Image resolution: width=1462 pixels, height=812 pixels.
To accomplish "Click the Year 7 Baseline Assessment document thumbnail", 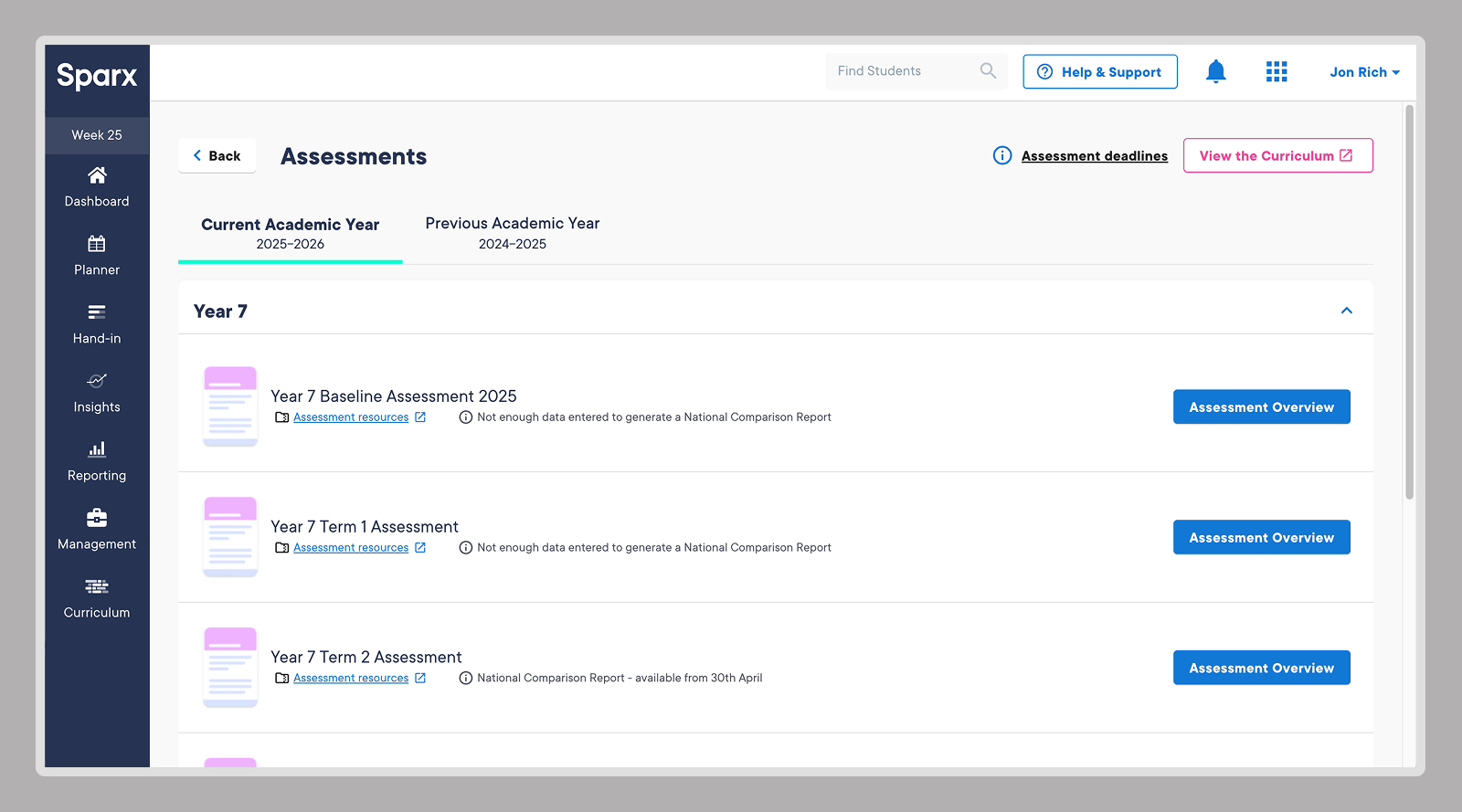I will coord(230,406).
